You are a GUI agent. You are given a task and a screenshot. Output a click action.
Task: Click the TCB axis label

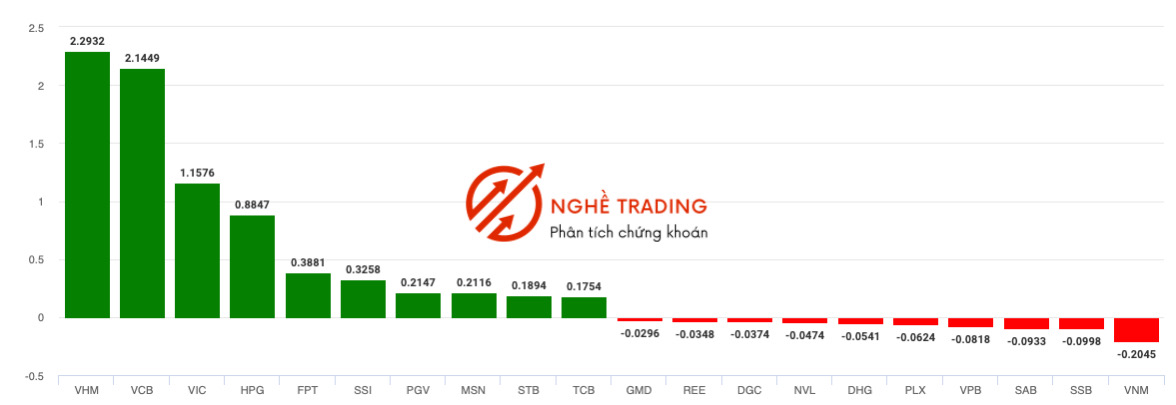[x=584, y=391]
